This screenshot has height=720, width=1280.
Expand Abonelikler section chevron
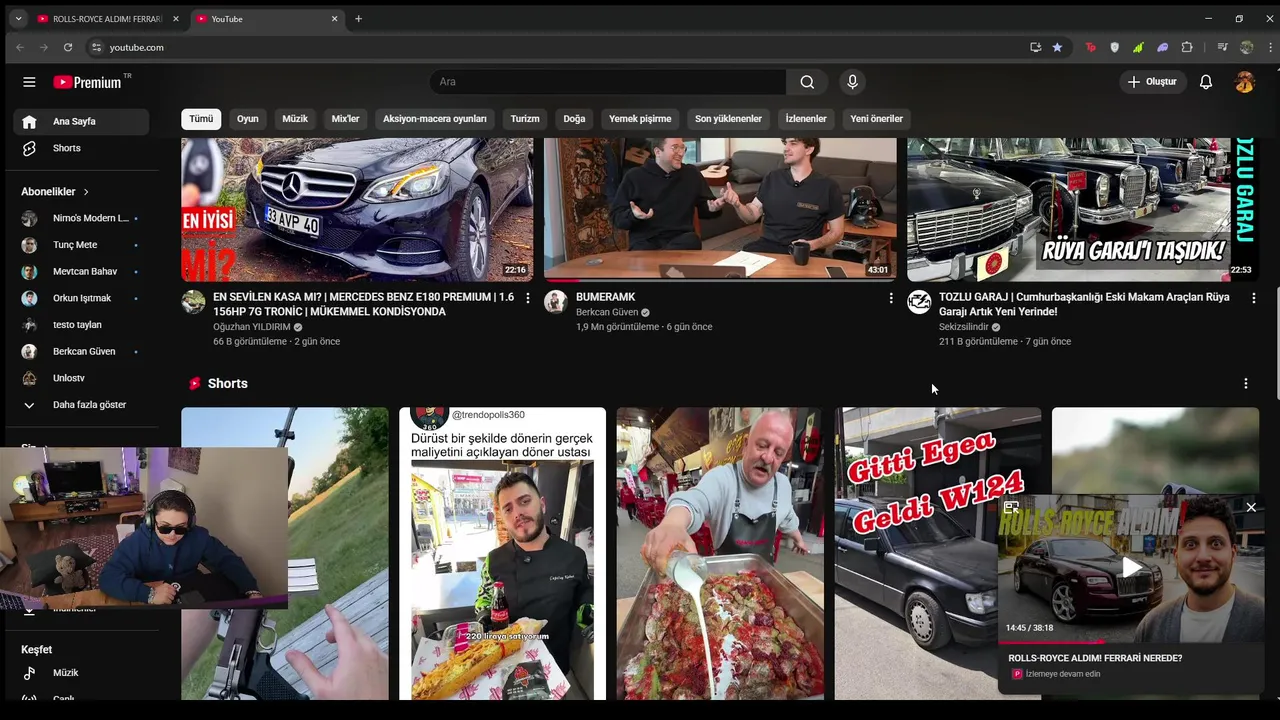(86, 192)
